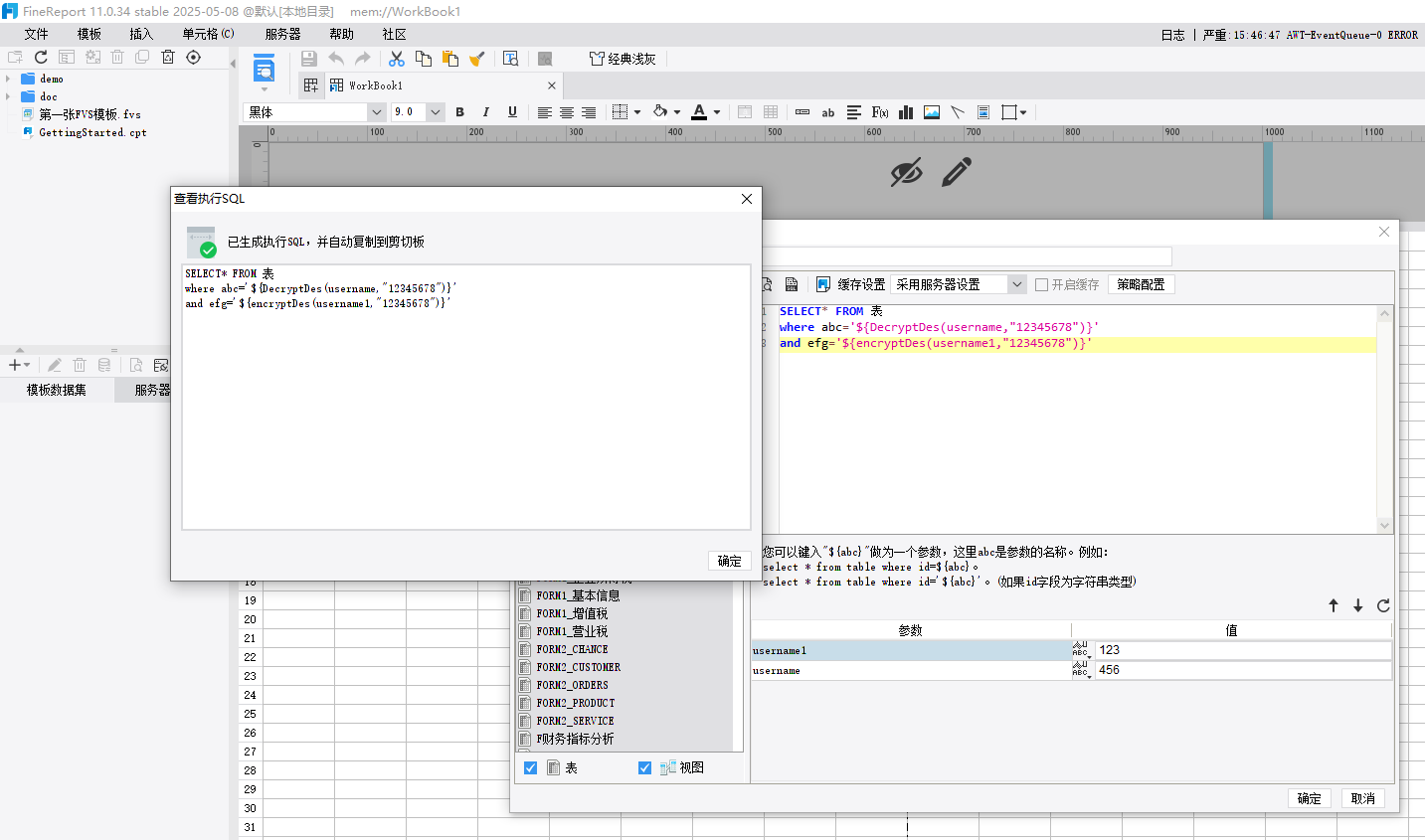Insert rich text element icon
1425x840 pixels.
854,112
